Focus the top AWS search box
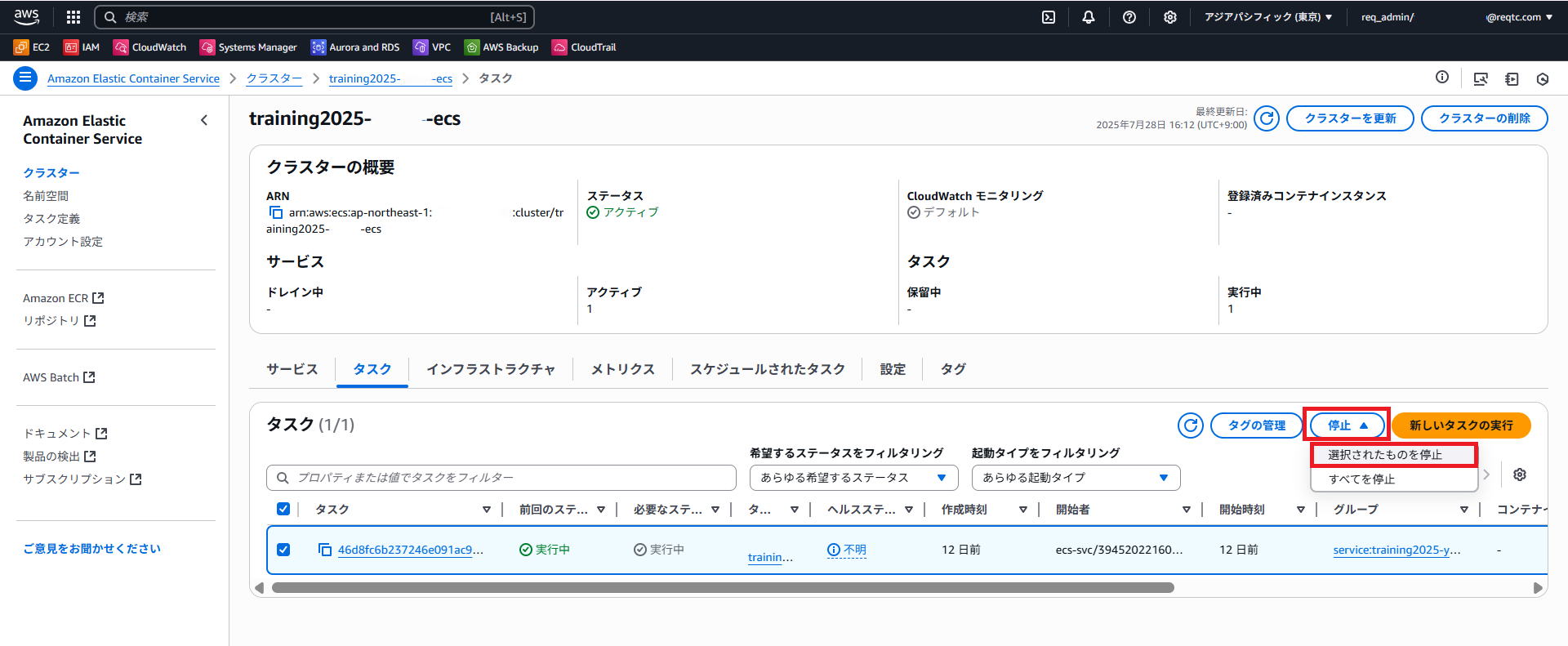The width and height of the screenshot is (1568, 646). pos(314,17)
